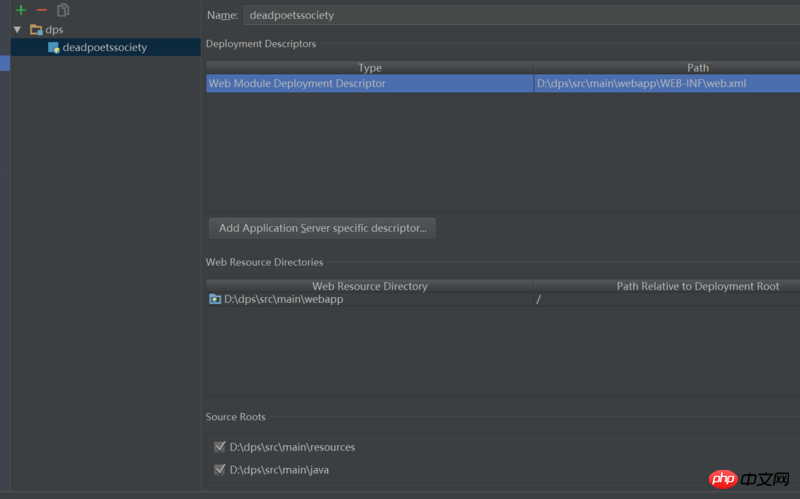Viewport: 800px width, 499px height.
Task: Click Path Relative to Deployment Root header
Action: [697, 286]
